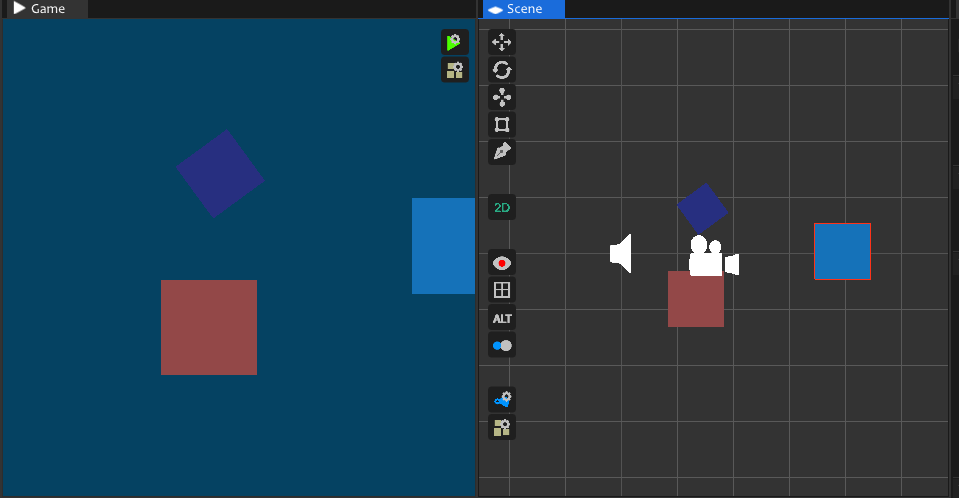Open Game view layout settings icon
The height and width of the screenshot is (498, 959).
pyautogui.click(x=454, y=70)
